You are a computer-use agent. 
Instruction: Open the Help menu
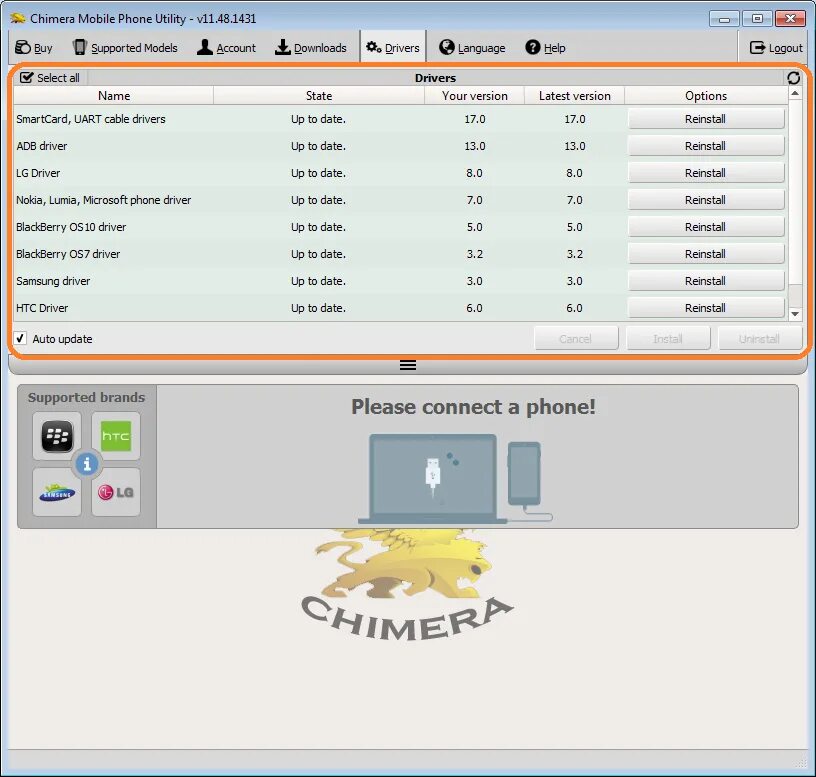545,48
